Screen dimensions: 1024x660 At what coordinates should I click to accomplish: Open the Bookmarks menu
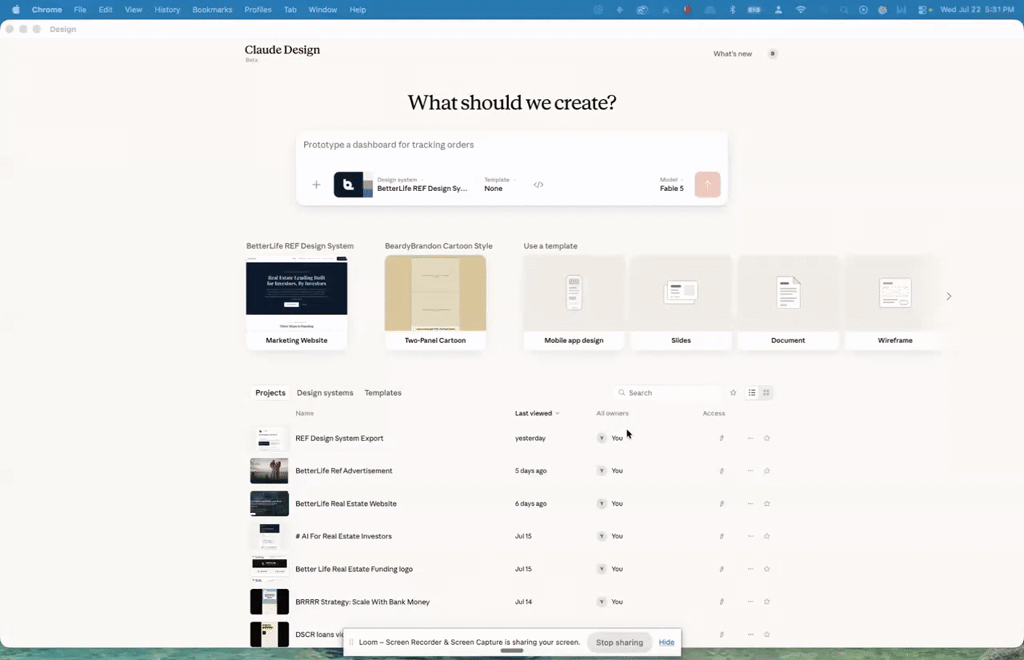[212, 10]
